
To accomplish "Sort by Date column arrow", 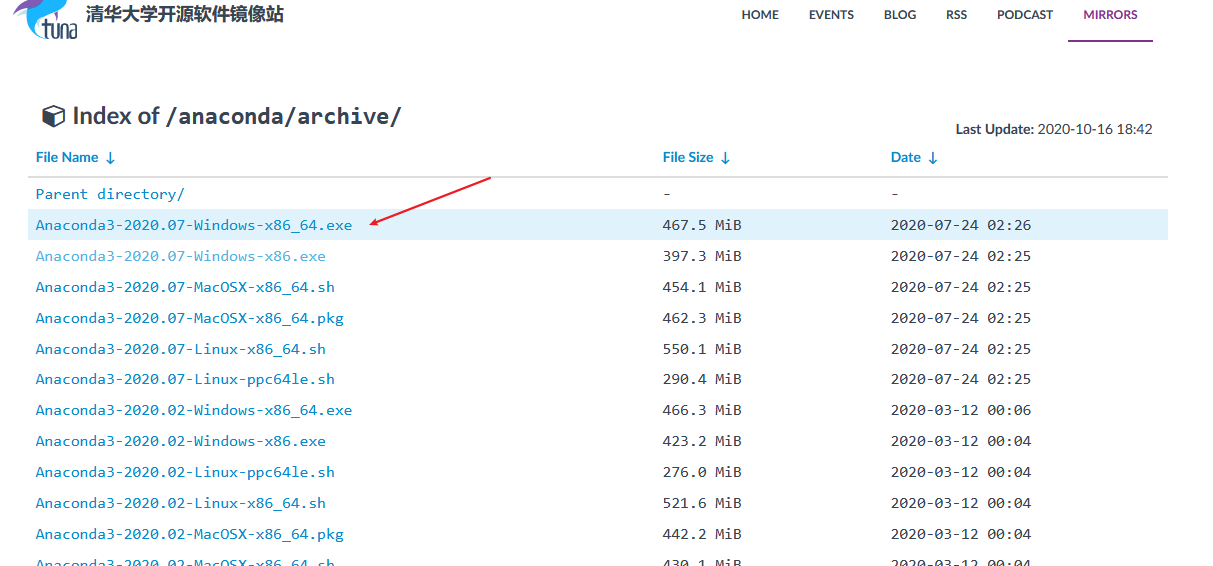I will 932,158.
